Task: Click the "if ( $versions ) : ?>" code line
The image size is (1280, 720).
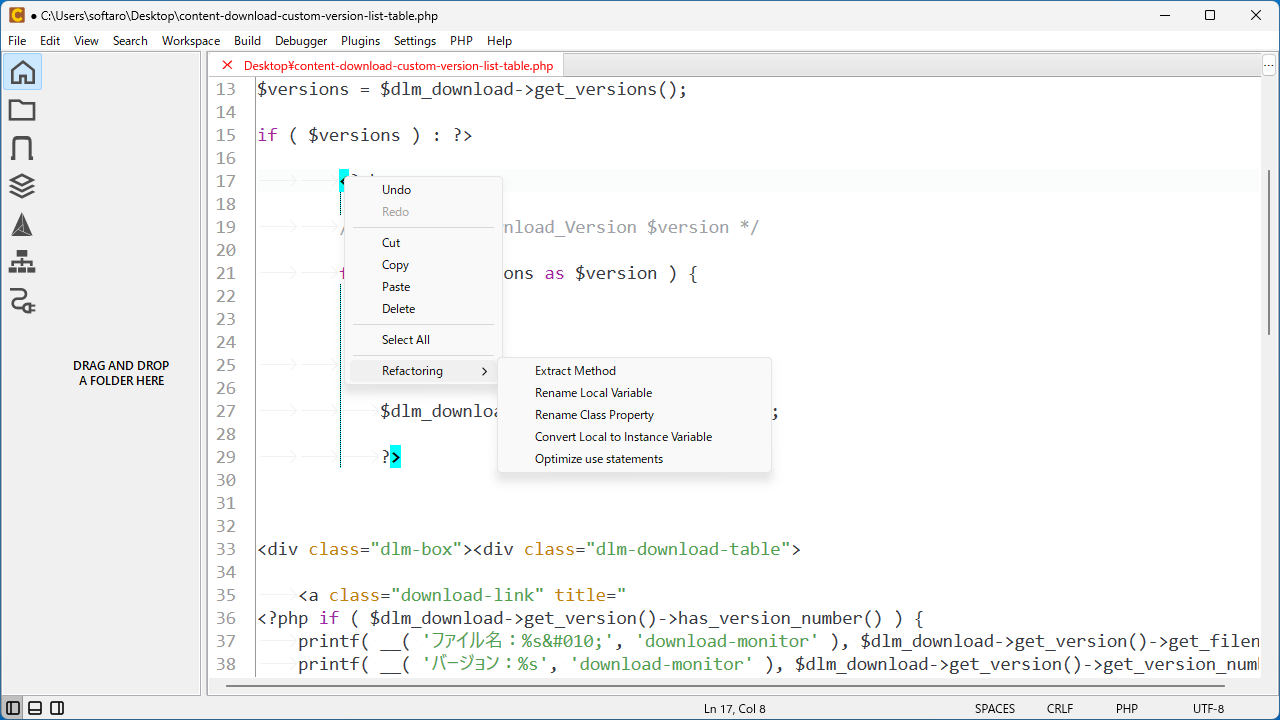Action: point(365,135)
